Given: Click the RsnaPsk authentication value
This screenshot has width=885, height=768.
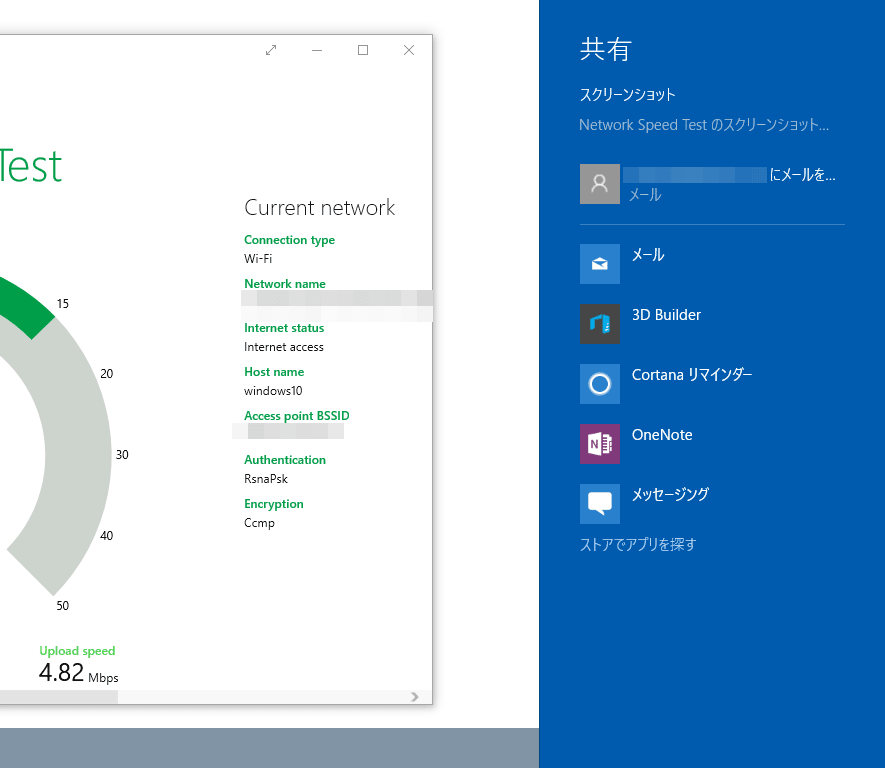Looking at the screenshot, I should pyautogui.click(x=266, y=479).
